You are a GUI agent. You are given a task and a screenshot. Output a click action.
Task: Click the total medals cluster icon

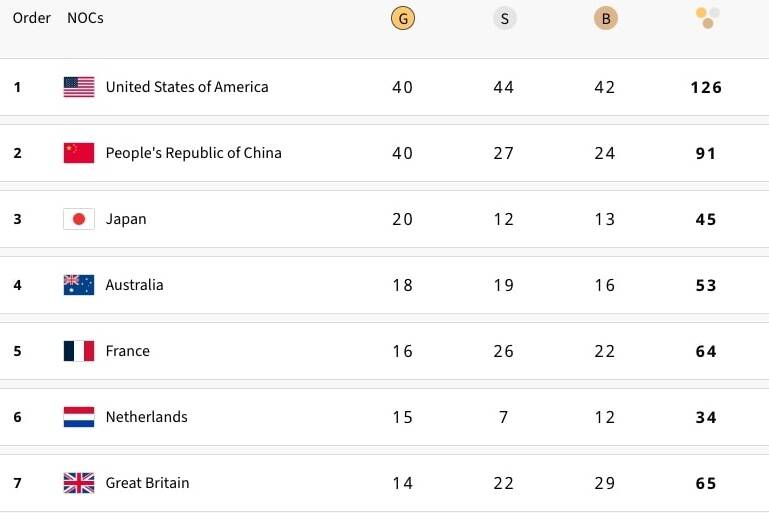point(707,18)
